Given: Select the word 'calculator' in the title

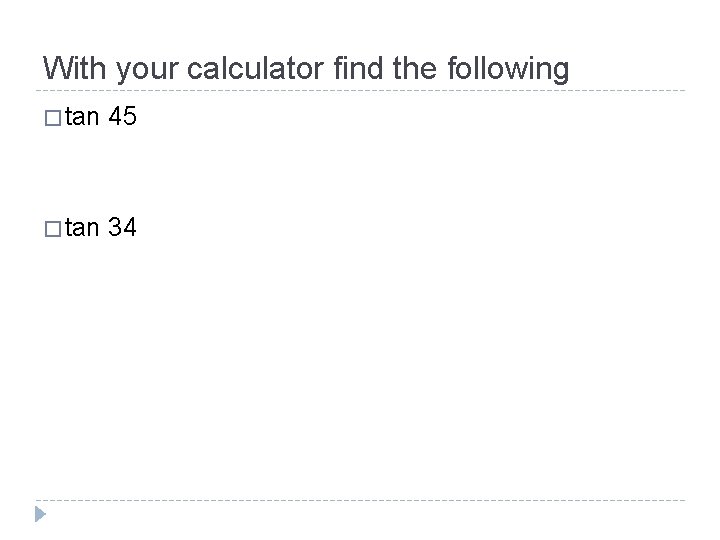Looking at the screenshot, I should pos(255,68).
